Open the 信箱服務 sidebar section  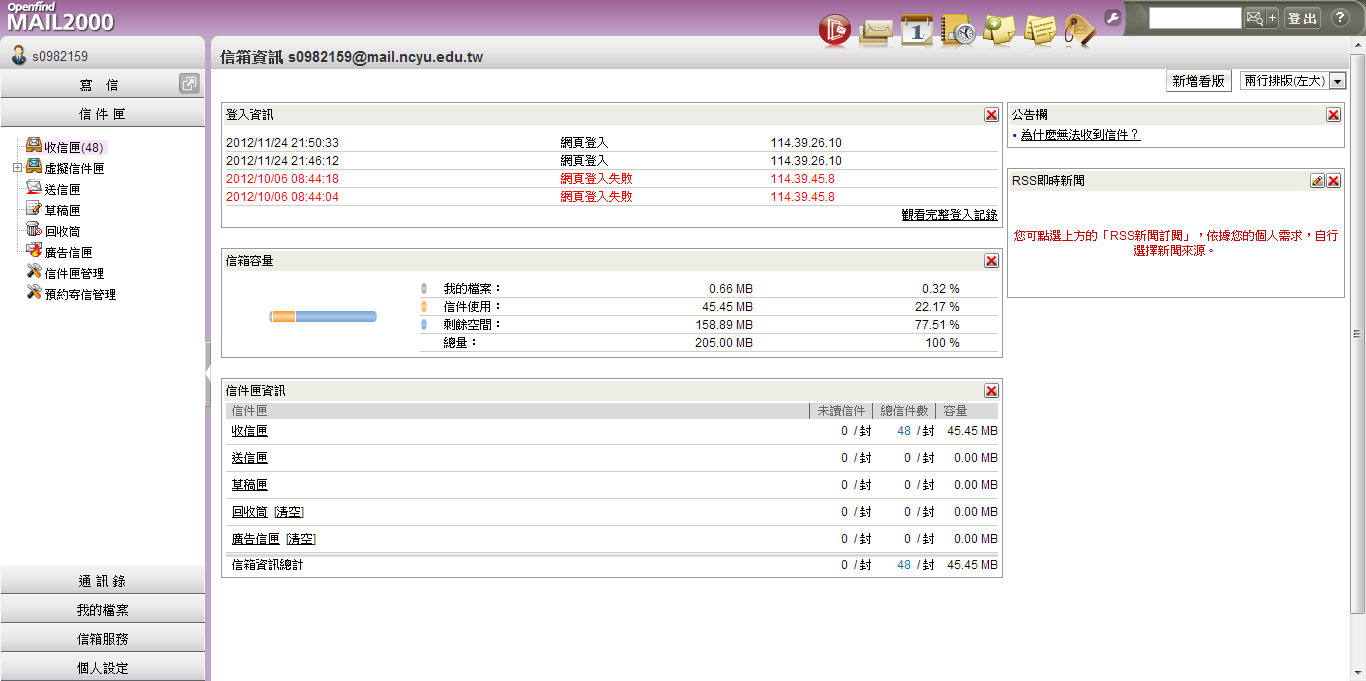pos(102,639)
